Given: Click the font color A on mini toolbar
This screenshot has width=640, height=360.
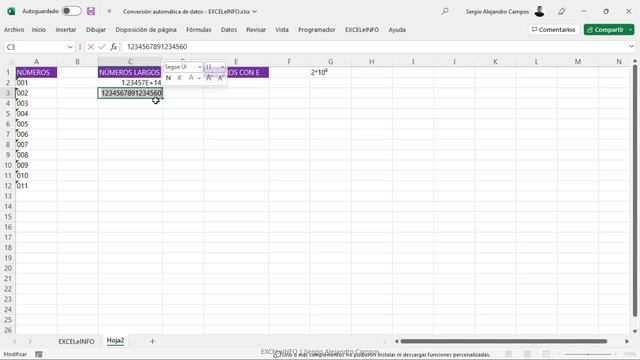Looking at the screenshot, I should pyautogui.click(x=191, y=78).
